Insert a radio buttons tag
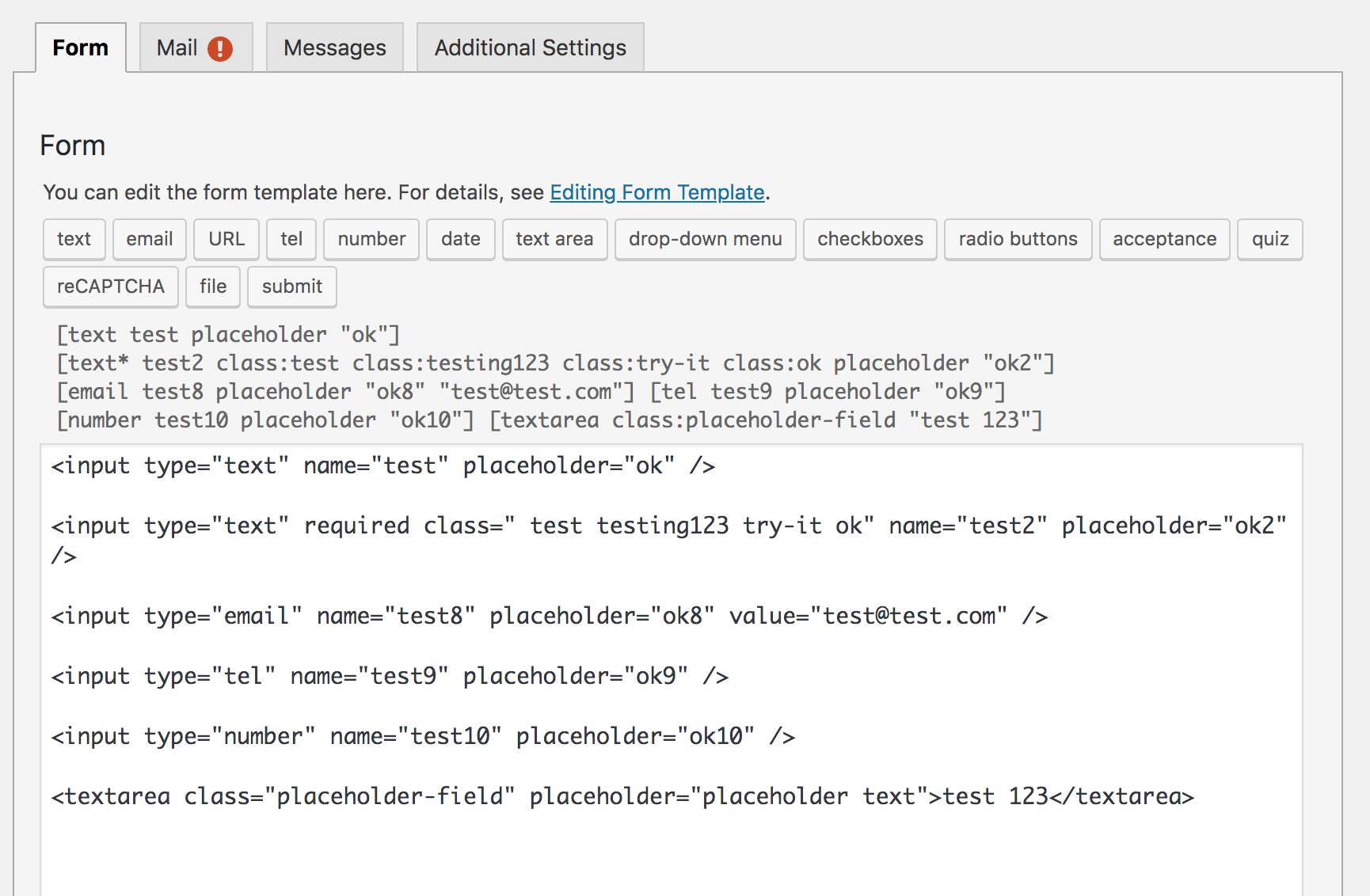The width and height of the screenshot is (1370, 896). point(1018,239)
